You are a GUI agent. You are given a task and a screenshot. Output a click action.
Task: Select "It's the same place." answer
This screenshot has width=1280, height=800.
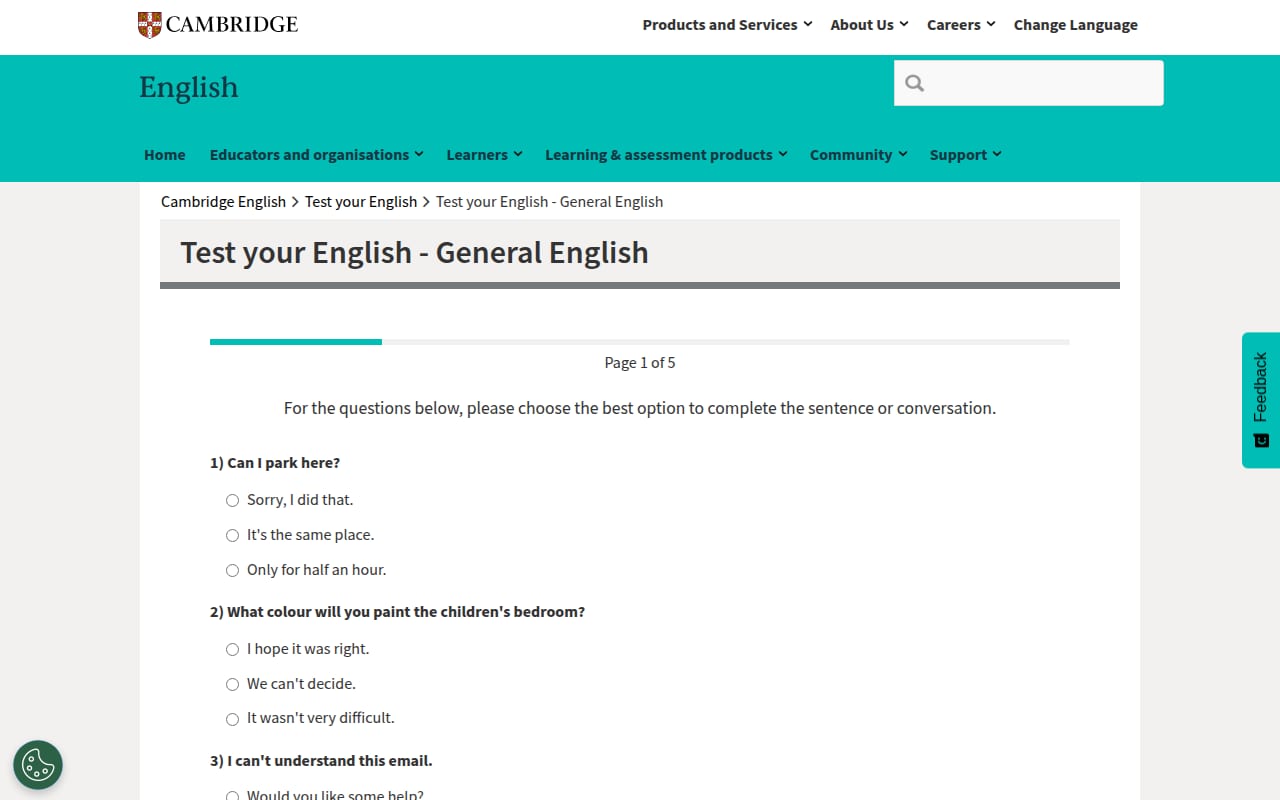tap(232, 535)
